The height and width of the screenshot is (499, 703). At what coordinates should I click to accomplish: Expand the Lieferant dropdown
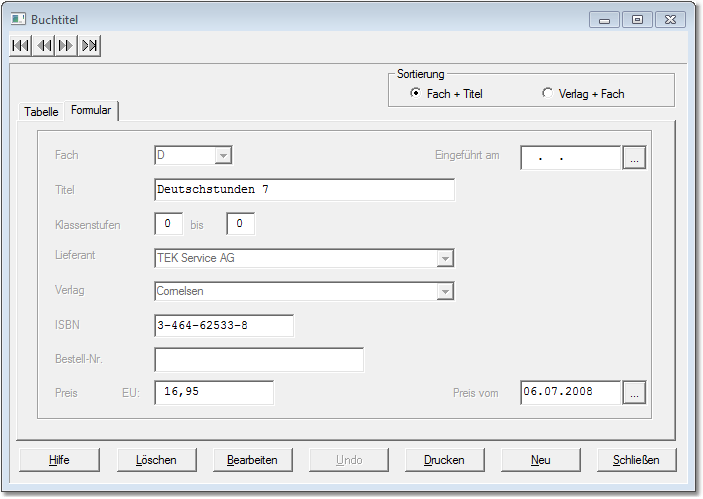point(445,259)
